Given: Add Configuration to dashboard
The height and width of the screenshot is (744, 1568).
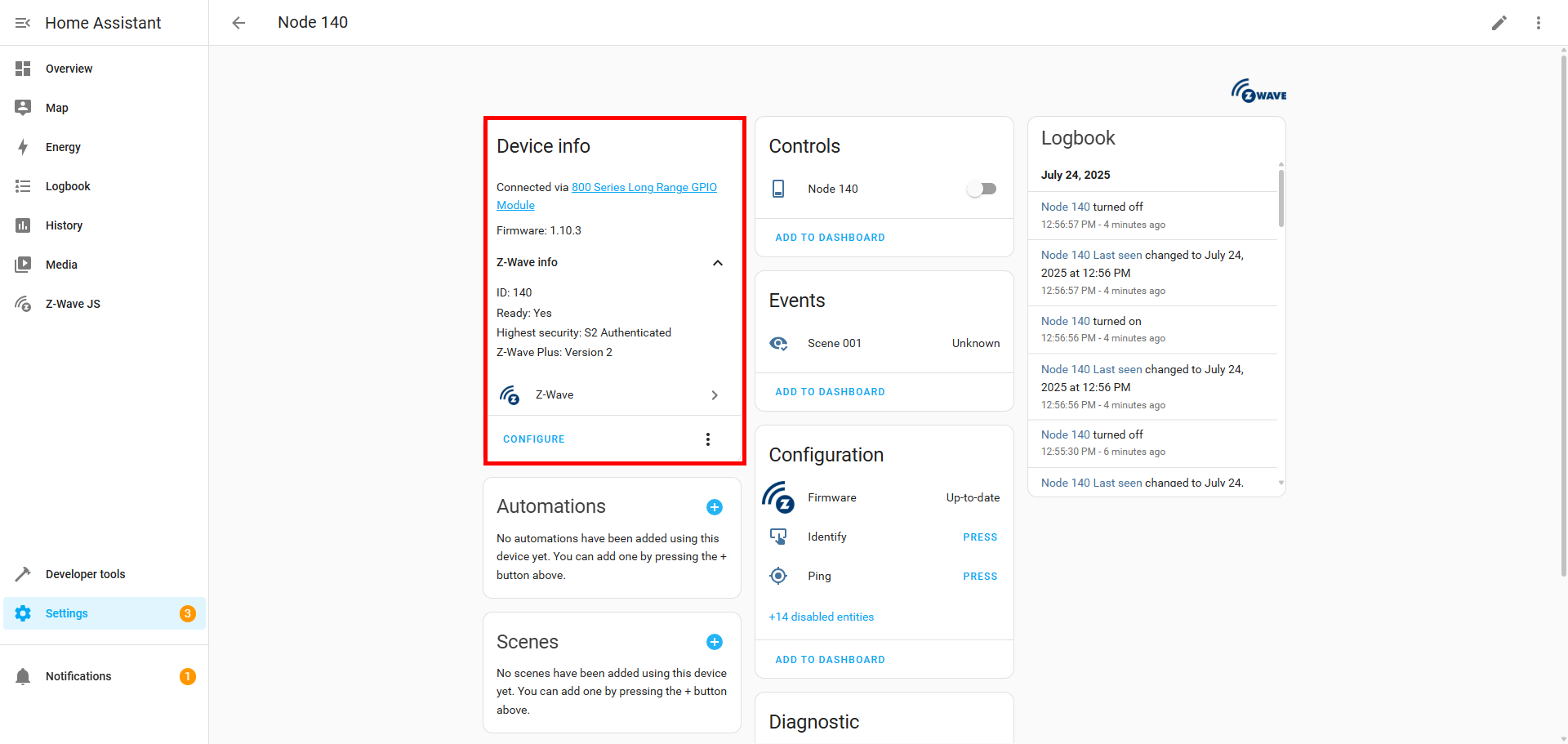Looking at the screenshot, I should pyautogui.click(x=830, y=660).
